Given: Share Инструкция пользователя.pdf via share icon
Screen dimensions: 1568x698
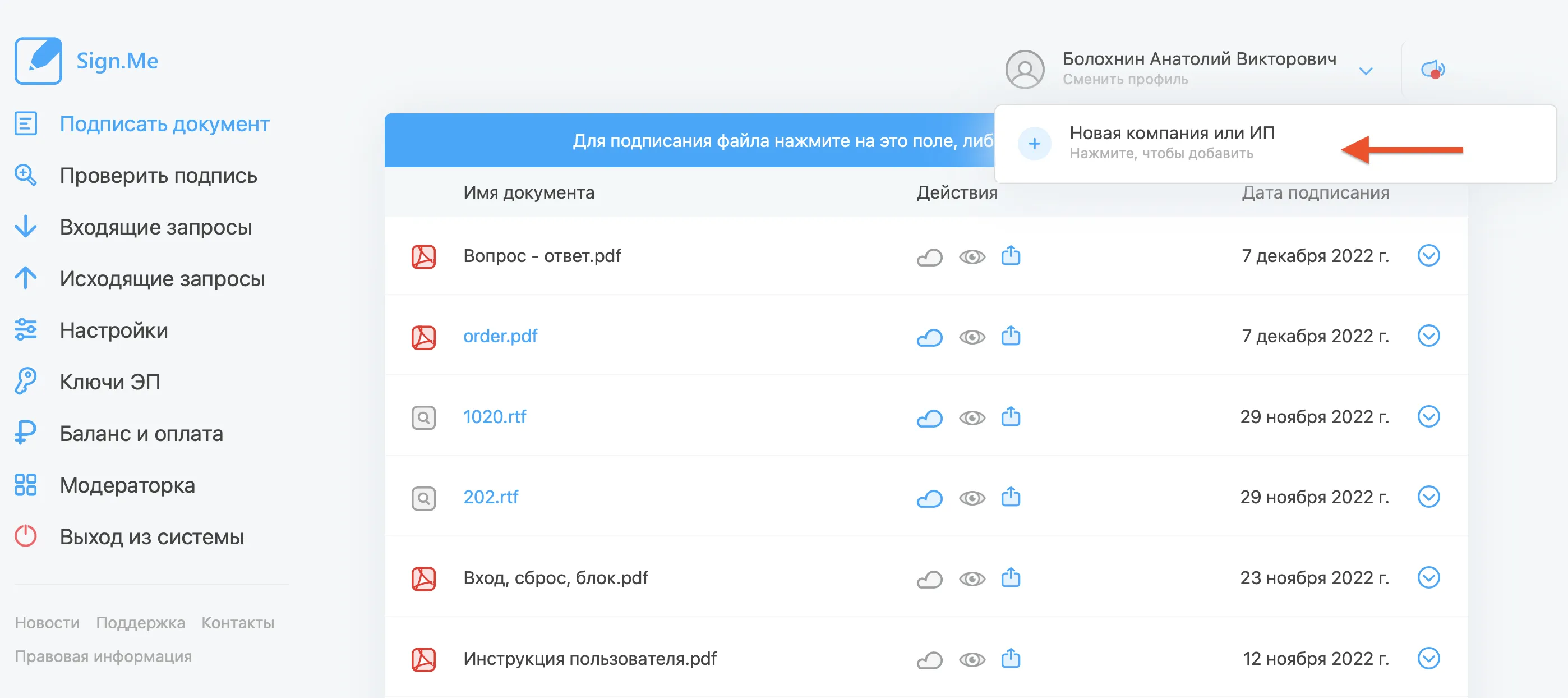Looking at the screenshot, I should (1011, 658).
